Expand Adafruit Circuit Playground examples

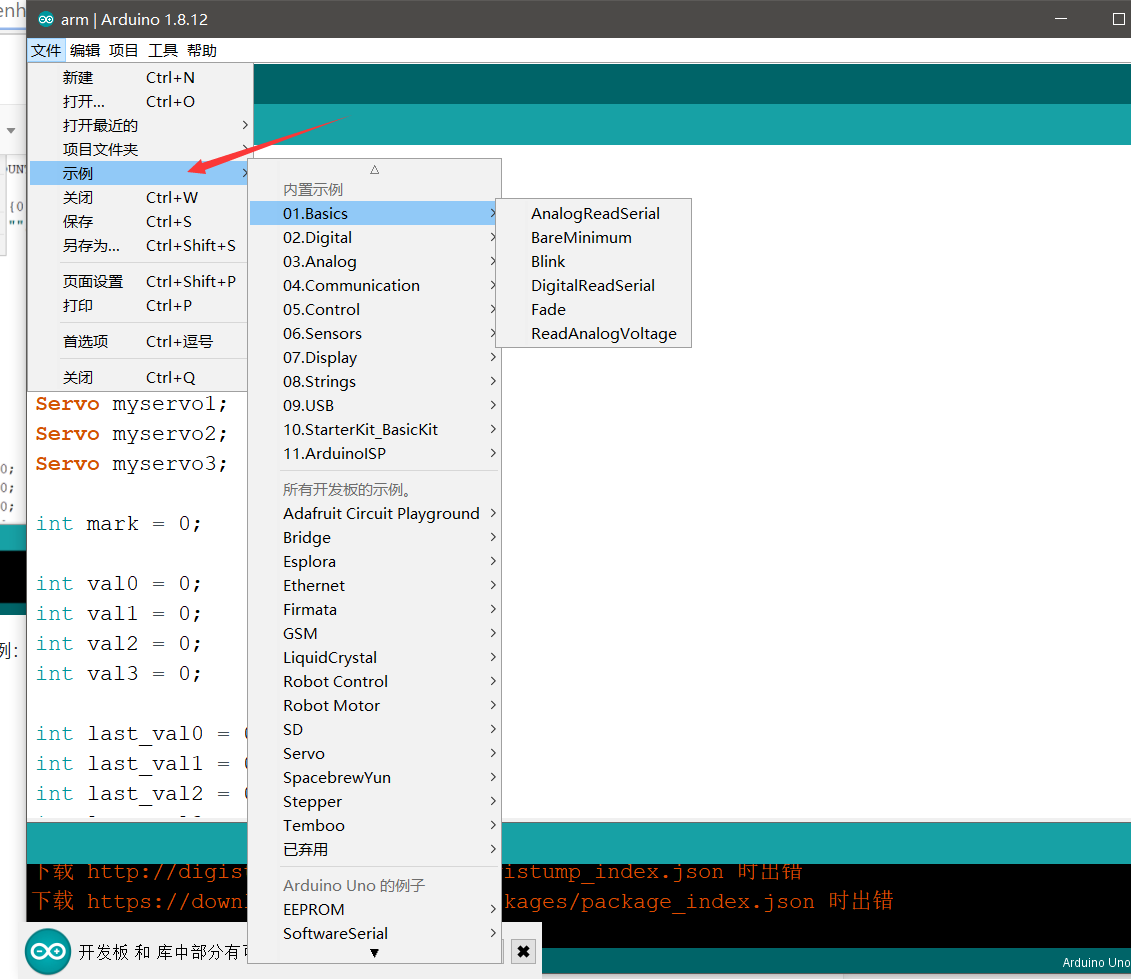pos(374,514)
